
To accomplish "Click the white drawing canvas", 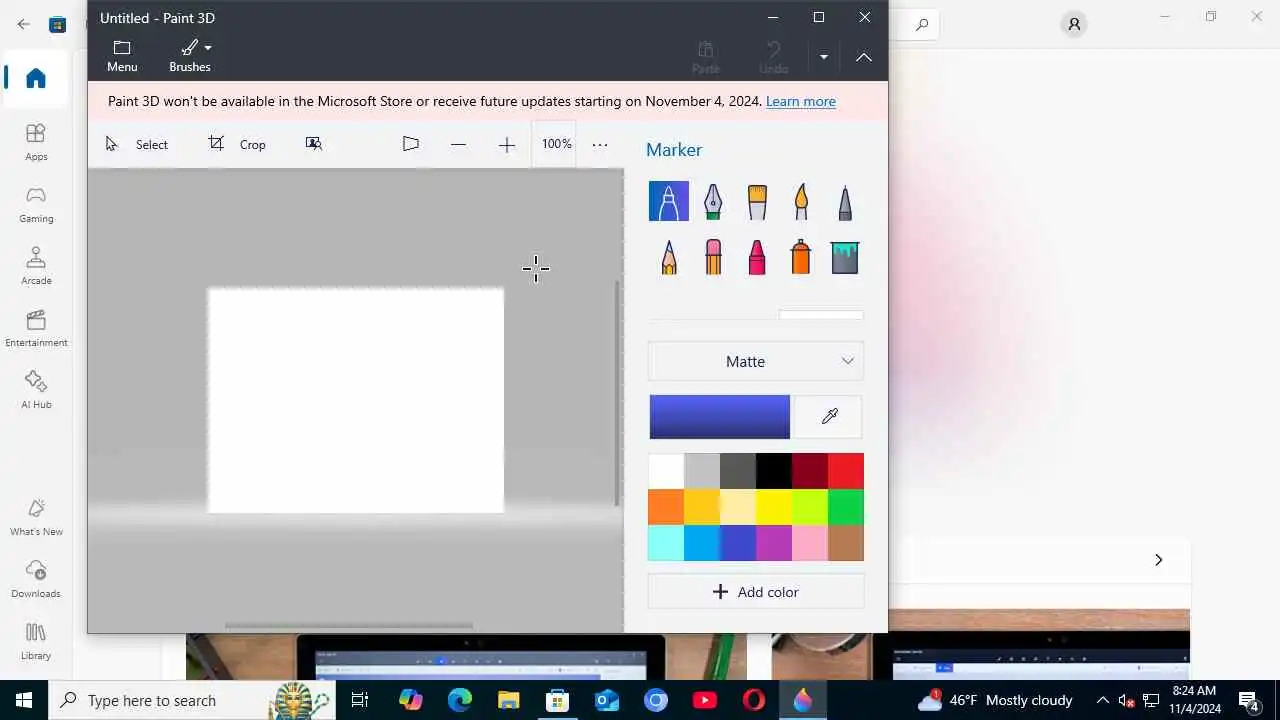I will [x=356, y=400].
